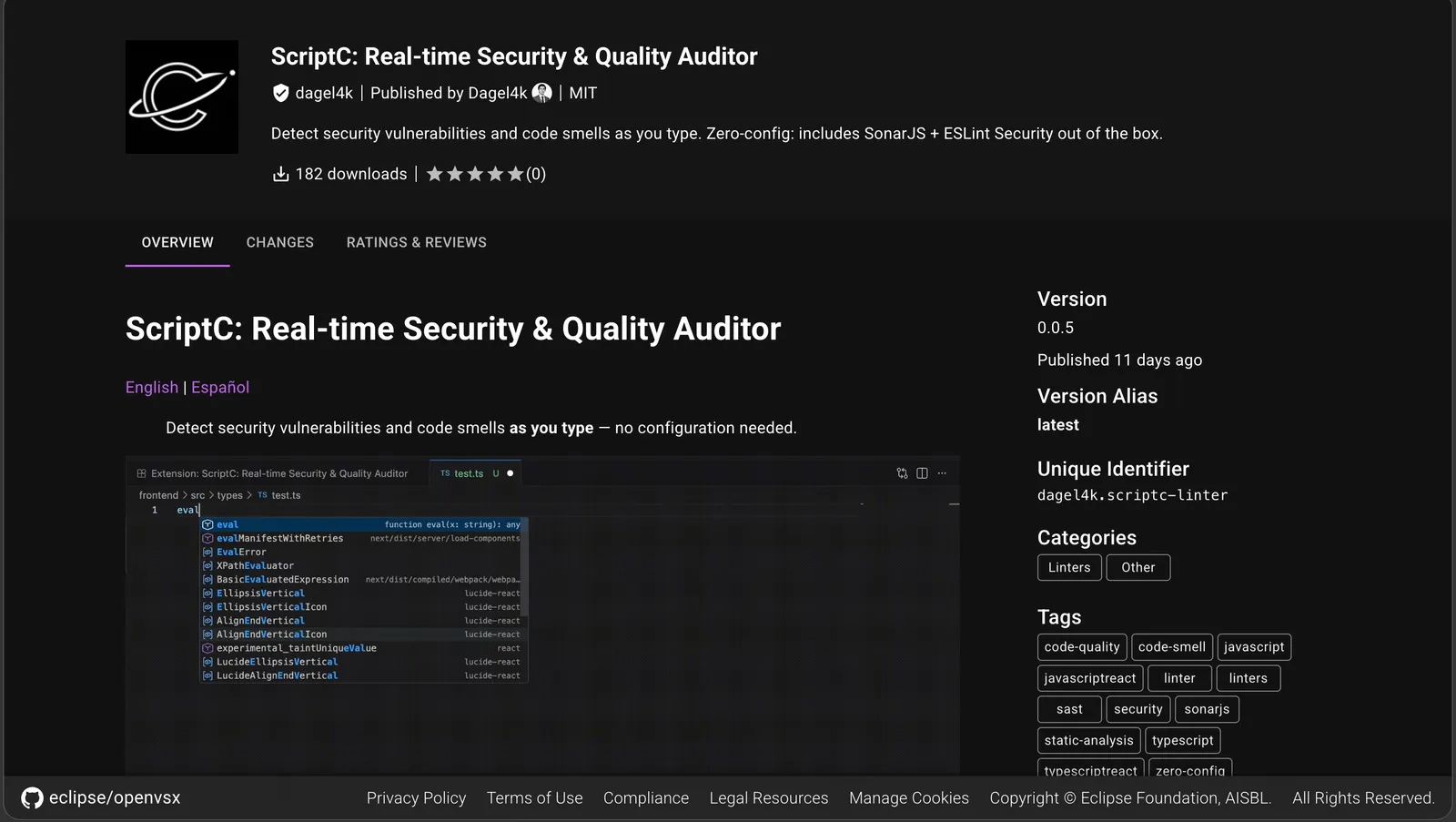Open the GitHub eclipse/openvsx link
The image size is (1456, 822).
pyautogui.click(x=101, y=798)
